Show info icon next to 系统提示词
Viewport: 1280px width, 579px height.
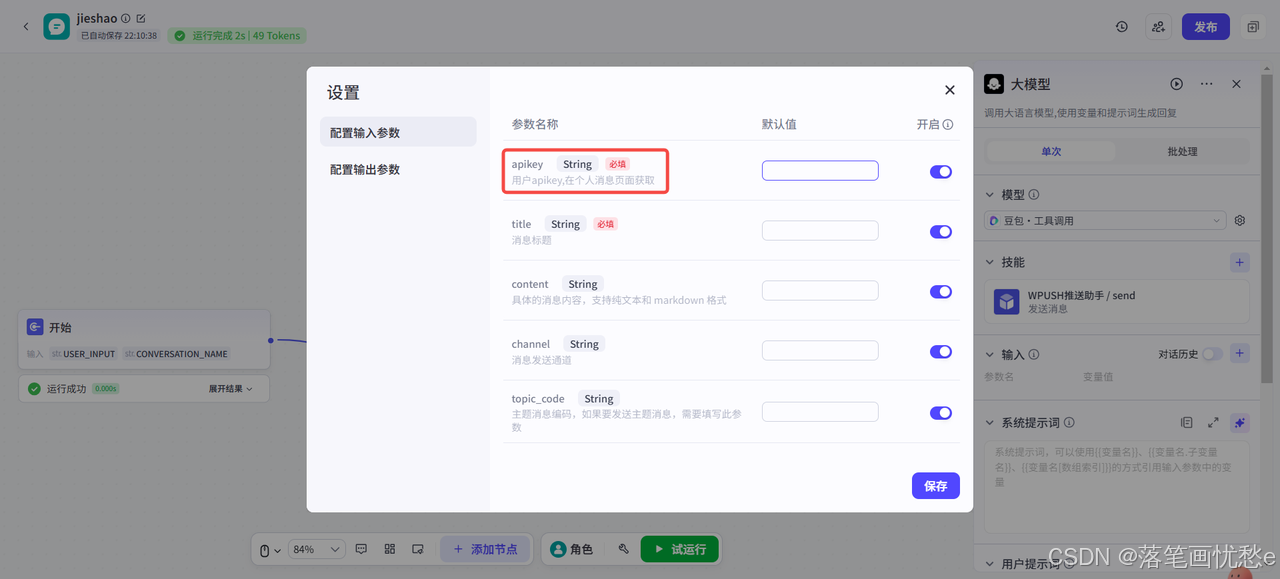point(1069,423)
